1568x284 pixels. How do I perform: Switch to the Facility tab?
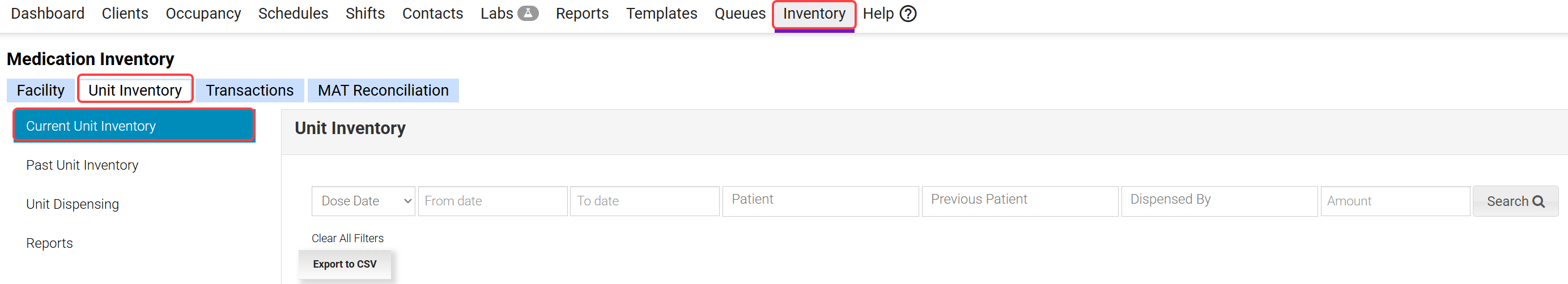tap(40, 91)
